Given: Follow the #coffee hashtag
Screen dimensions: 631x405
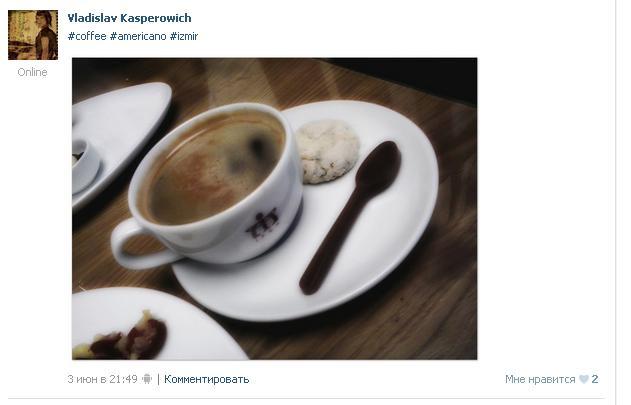Looking at the screenshot, I should tap(87, 36).
